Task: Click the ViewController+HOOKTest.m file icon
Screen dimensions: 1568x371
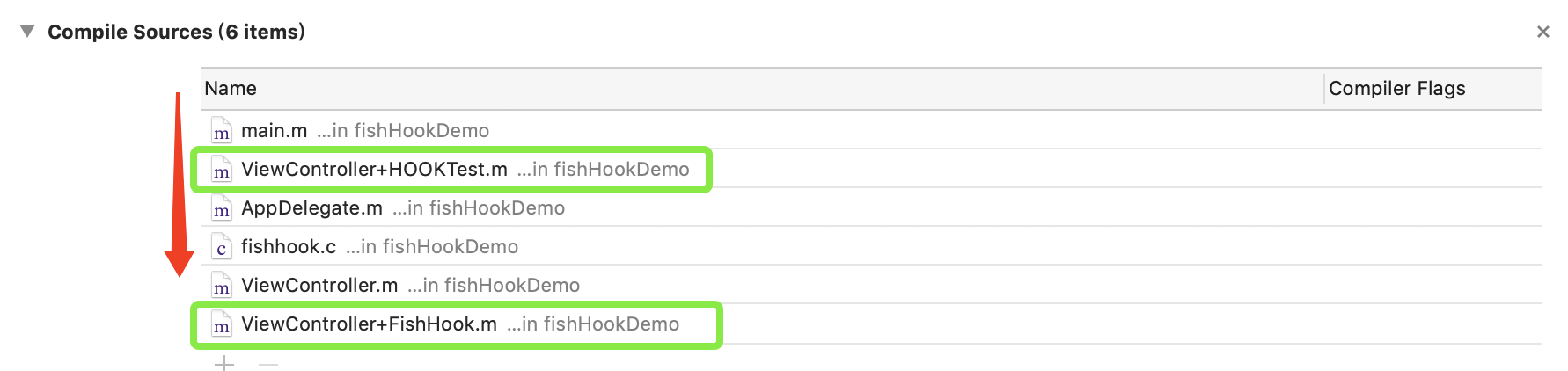Action: tap(221, 170)
